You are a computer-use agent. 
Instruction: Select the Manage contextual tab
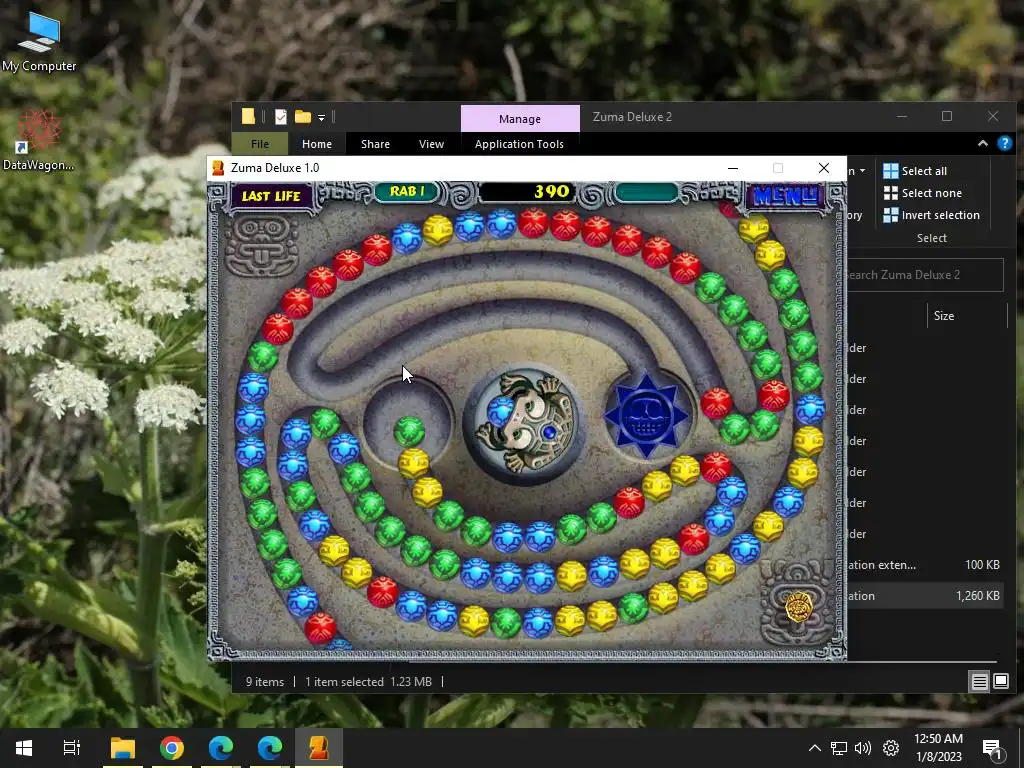(x=520, y=119)
